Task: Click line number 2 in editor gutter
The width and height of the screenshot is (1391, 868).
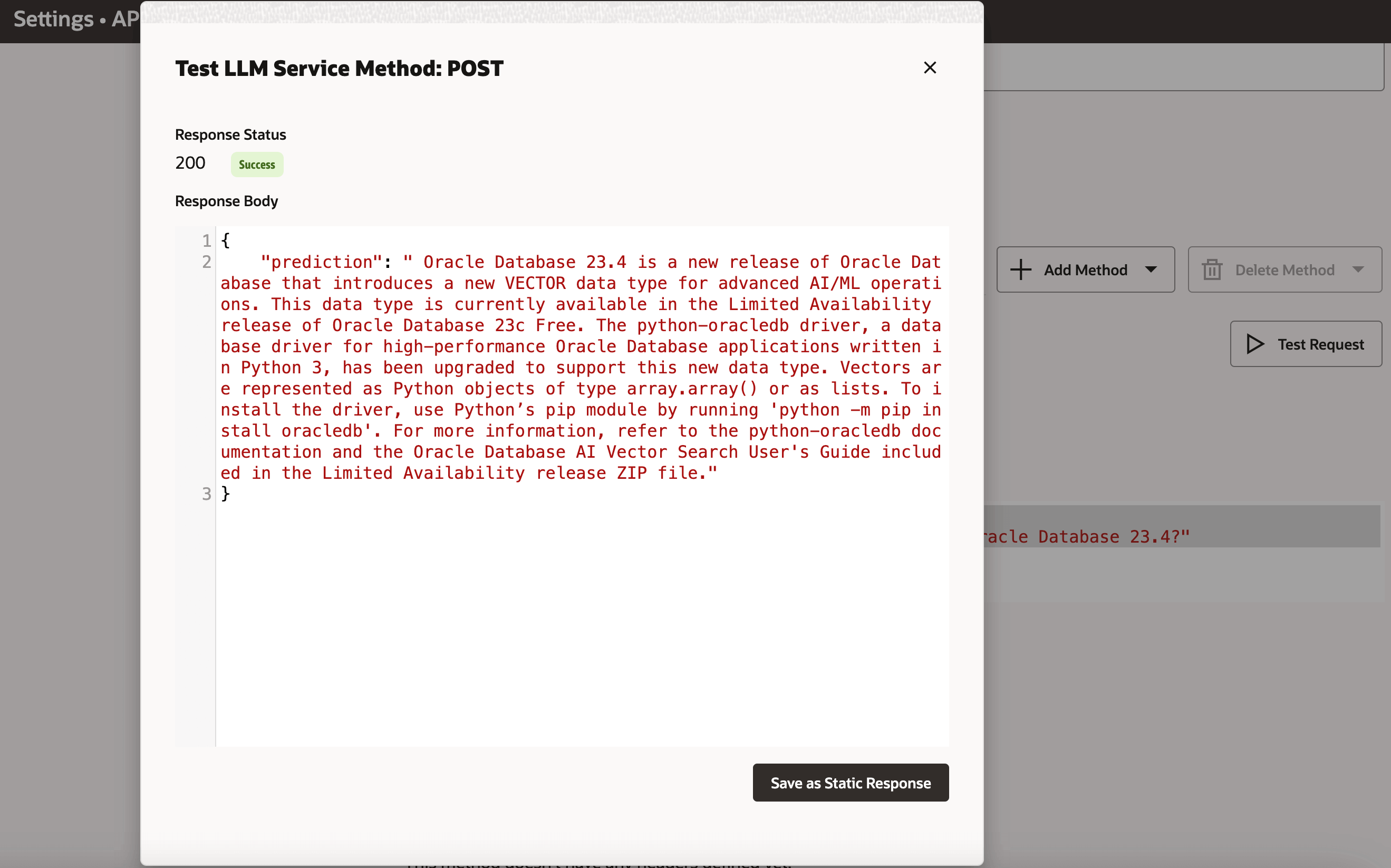Action: [206, 262]
